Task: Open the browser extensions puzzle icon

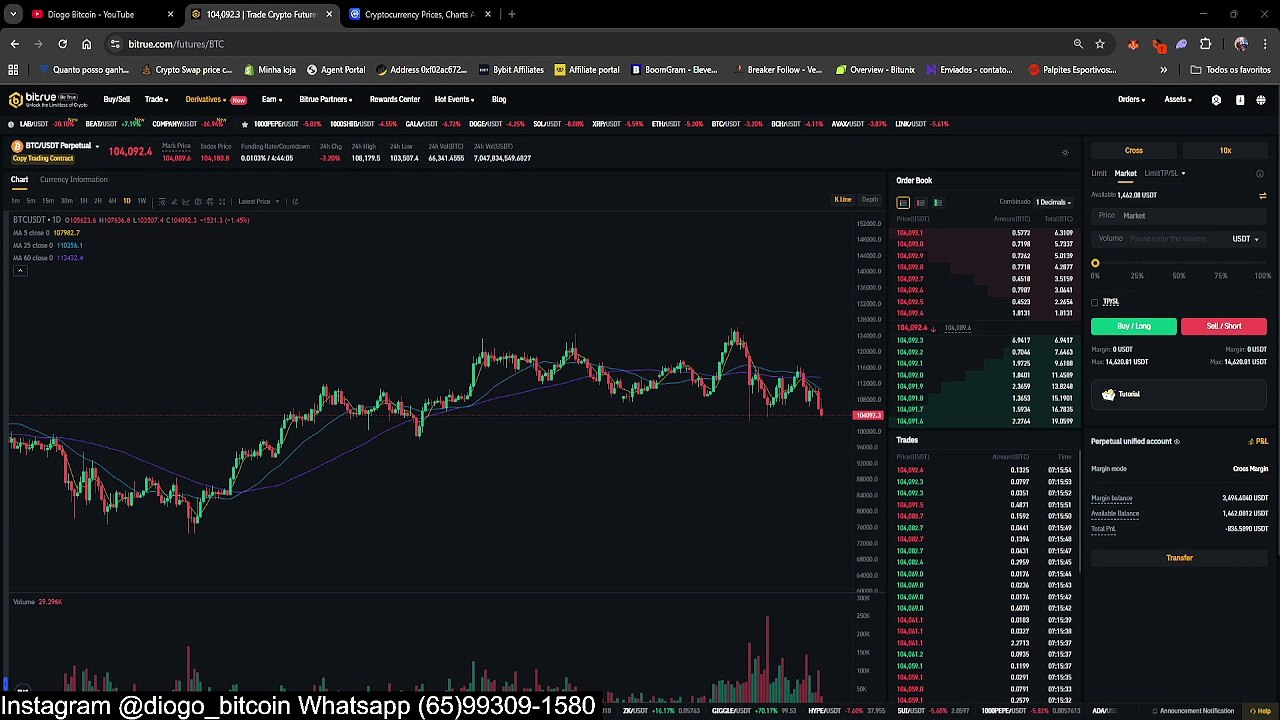Action: click(1205, 44)
